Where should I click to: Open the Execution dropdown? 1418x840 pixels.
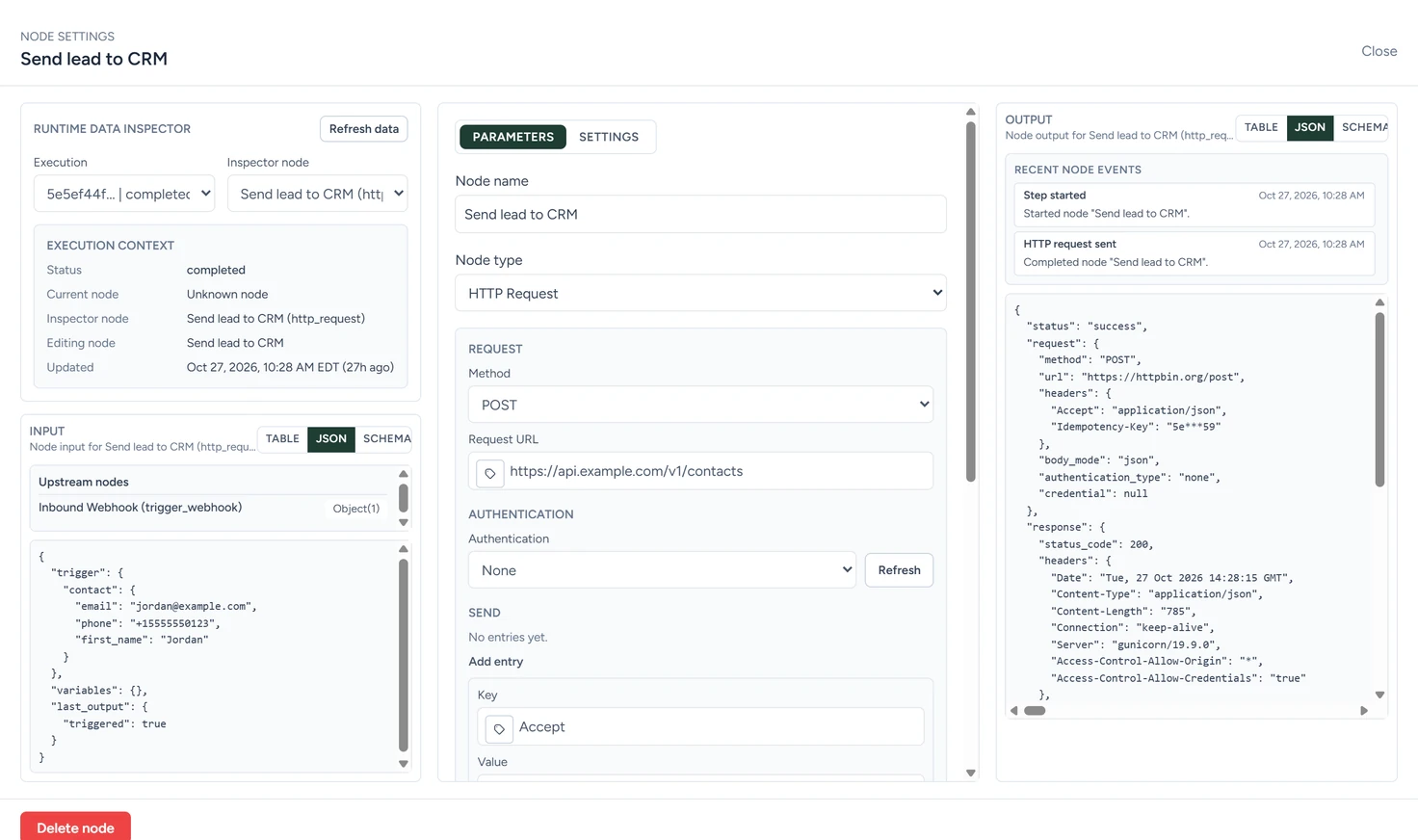pyautogui.click(x=124, y=194)
